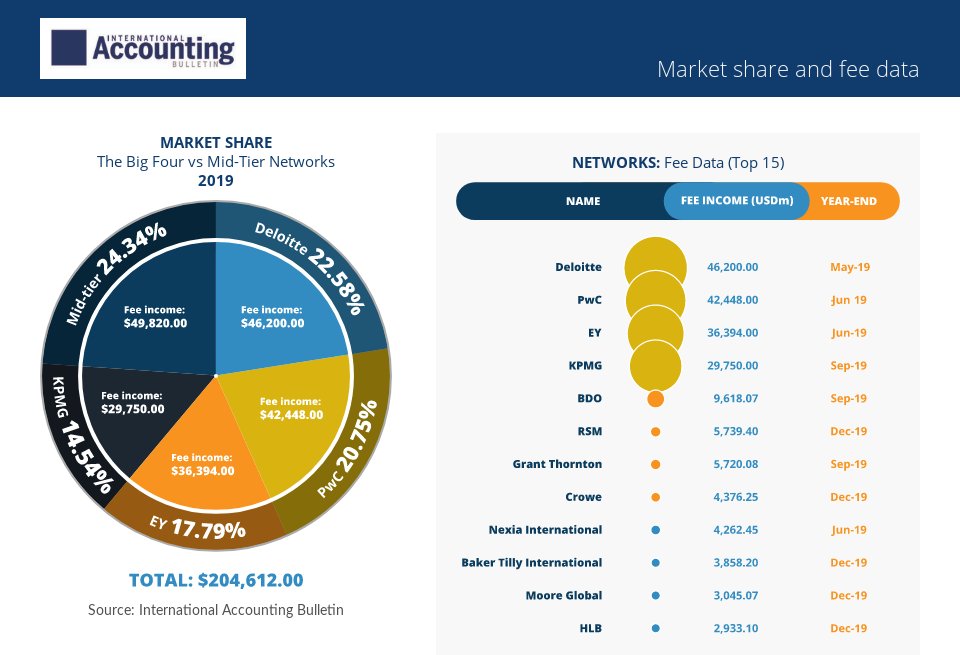Click Nexia International's year-end 'Jun-19'
This screenshot has width=960, height=655.
tap(849, 530)
